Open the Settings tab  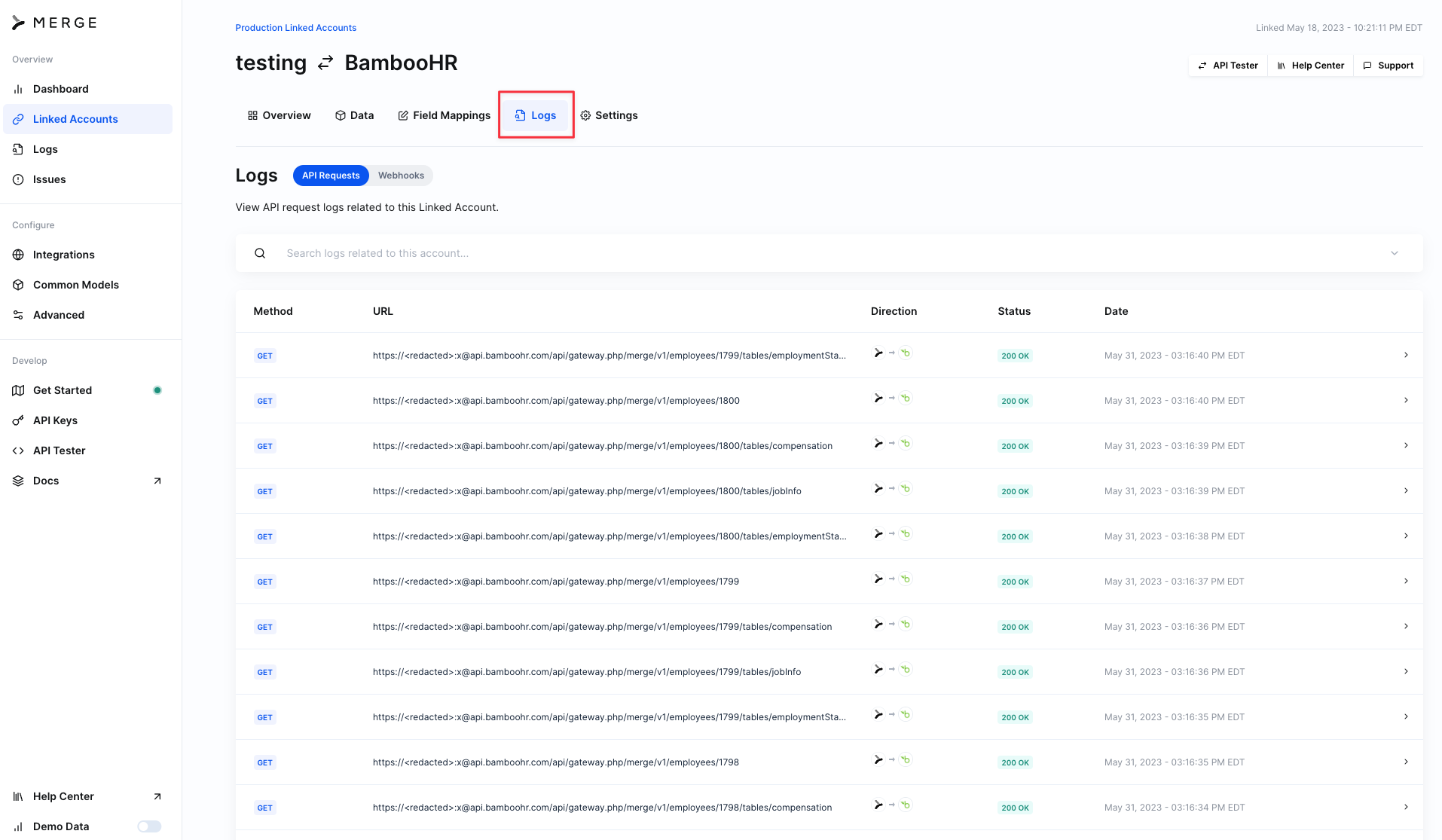(609, 115)
